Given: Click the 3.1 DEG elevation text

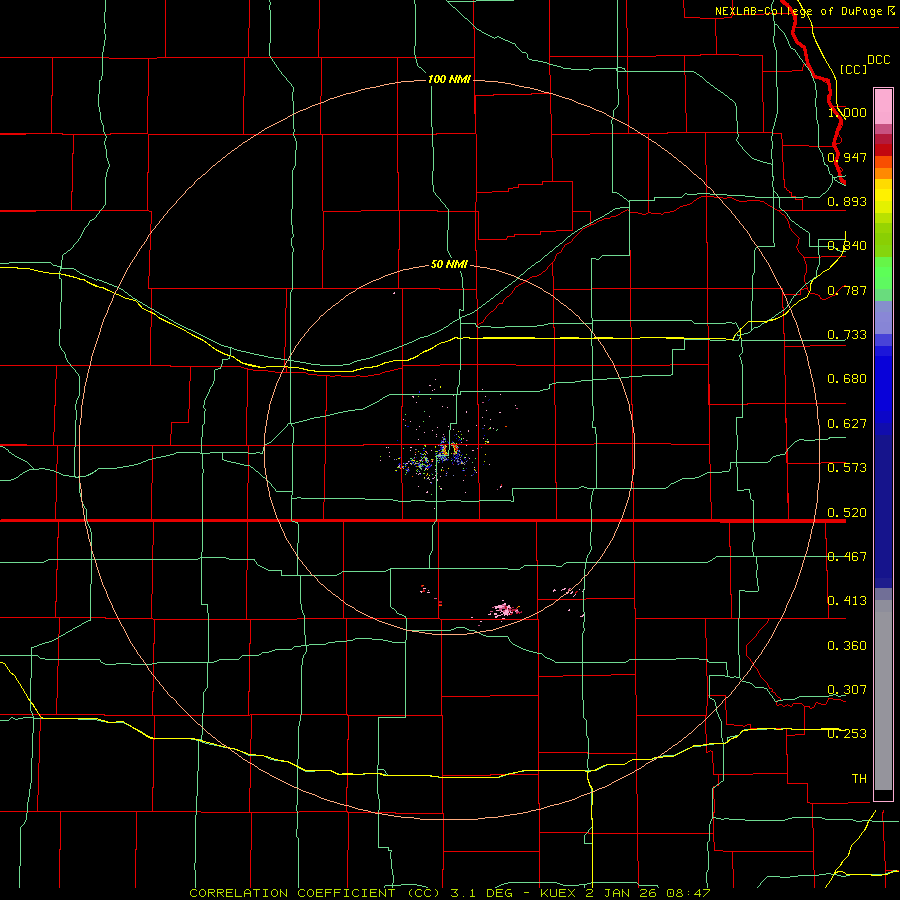Looking at the screenshot, I should click(x=481, y=893).
